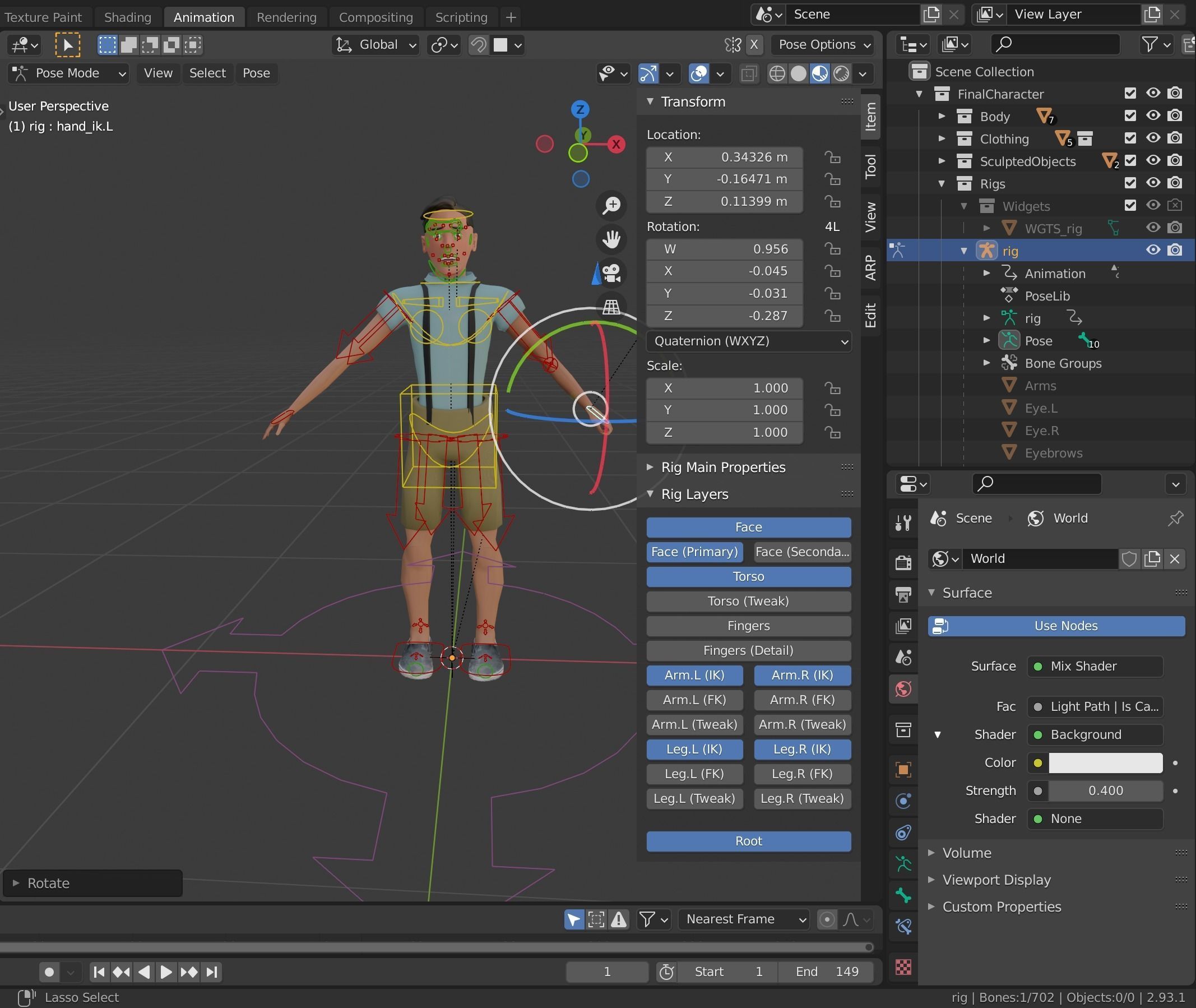The image size is (1196, 1008).
Task: Open Scene properties tab icon
Action: click(x=903, y=658)
